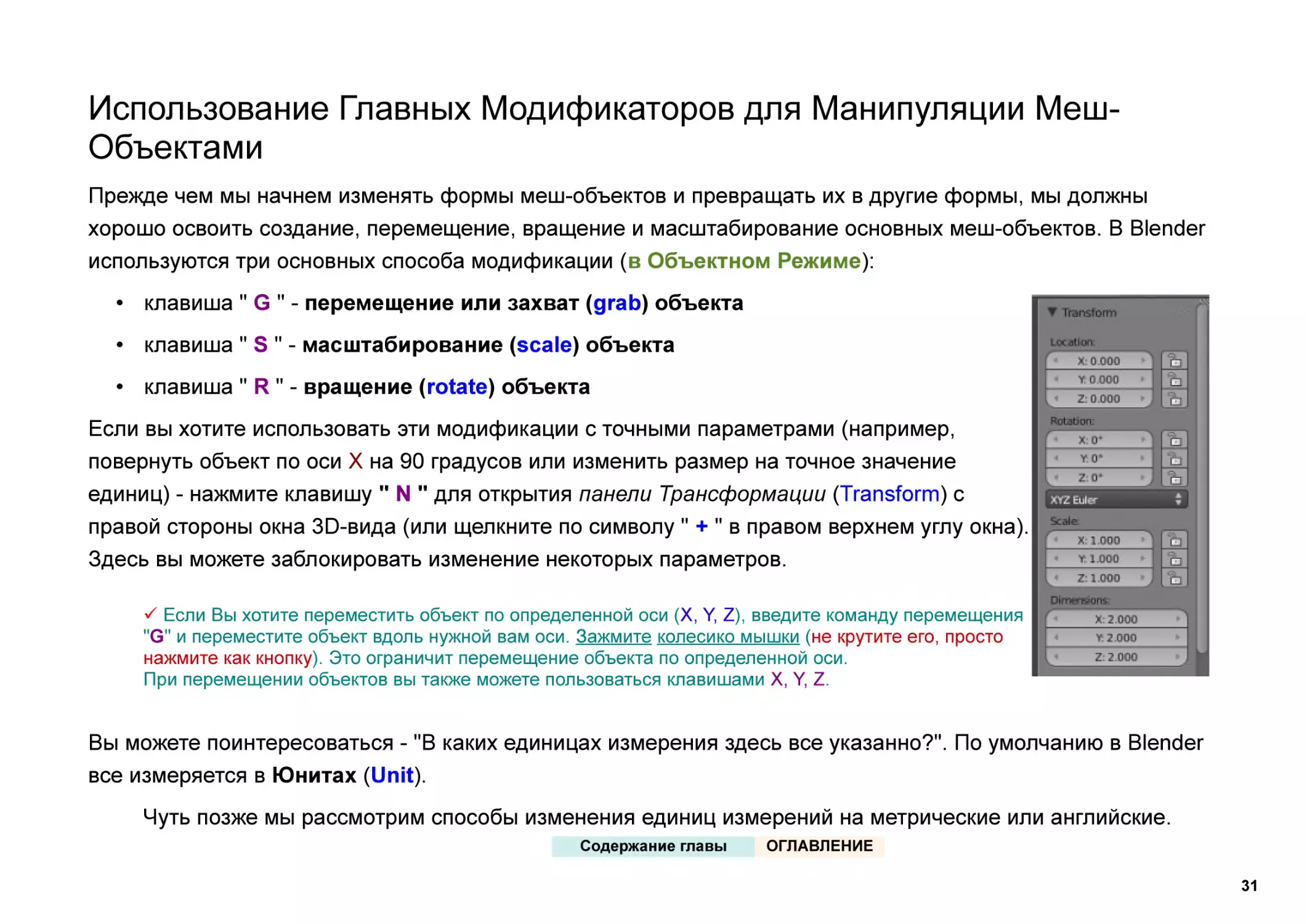Increase Scale X with its right arrow
The width and height of the screenshot is (1307, 924).
[1143, 540]
